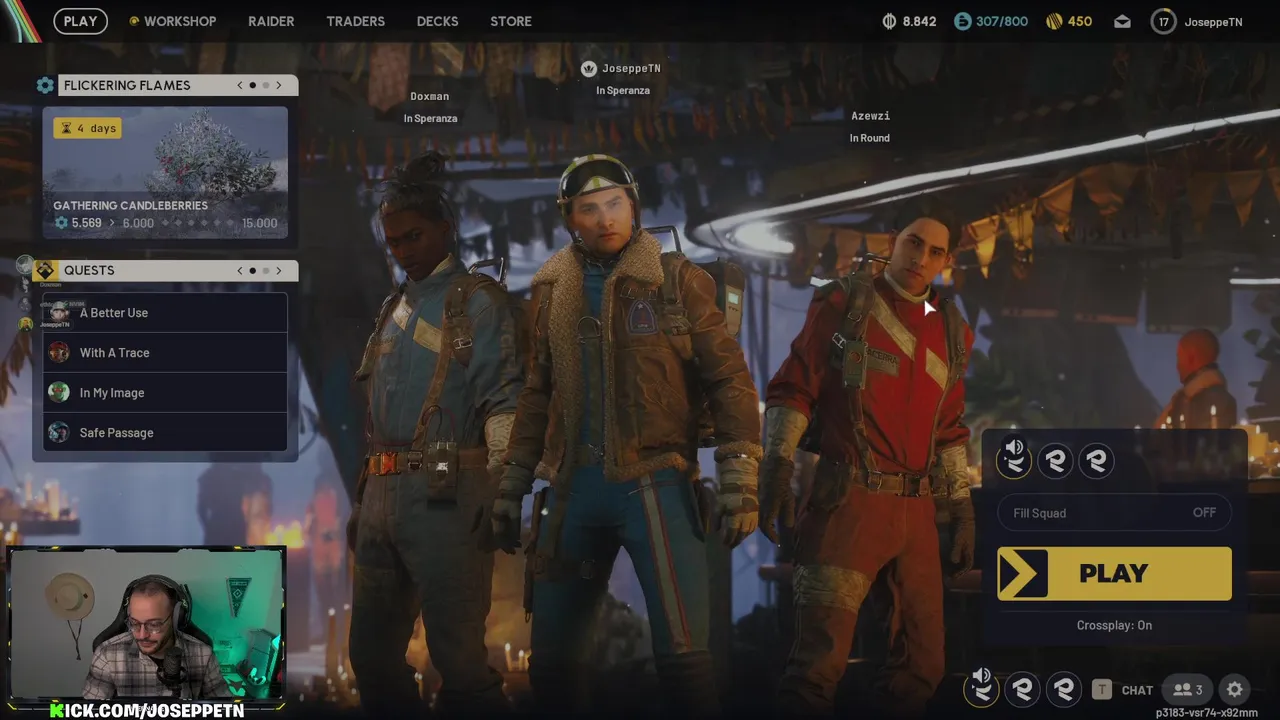The image size is (1280, 720).
Task: Click the emblem icon beside JoseppeTN nameplate
Action: pos(589,68)
